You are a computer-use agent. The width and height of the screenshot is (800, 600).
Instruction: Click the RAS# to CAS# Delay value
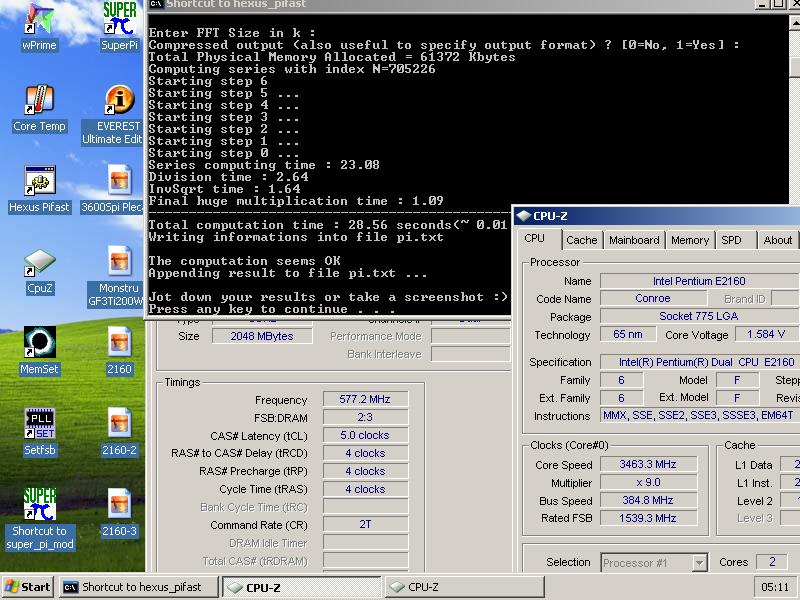(x=365, y=453)
